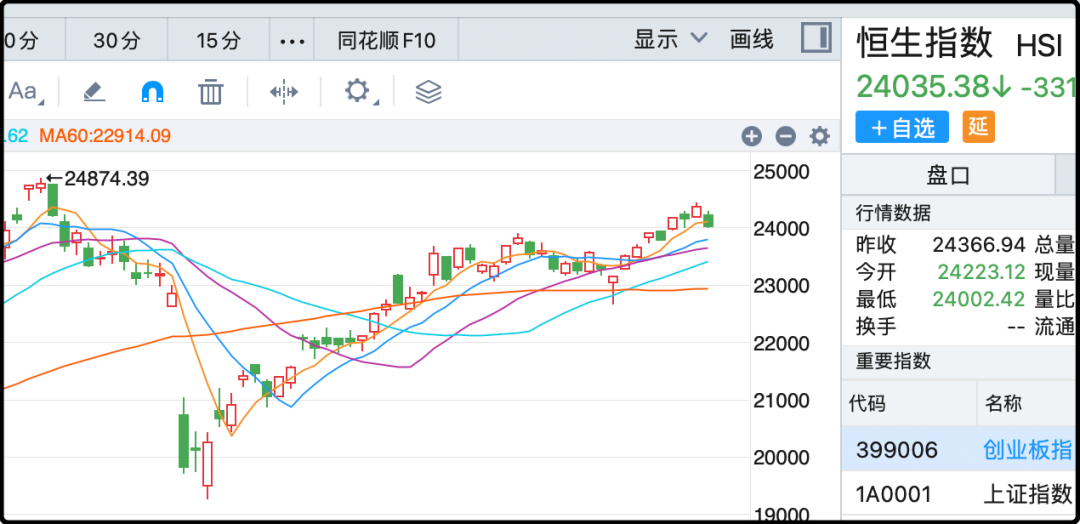Click the Aa text annotation tool
Viewport: 1080px width, 524px height.
coord(23,92)
